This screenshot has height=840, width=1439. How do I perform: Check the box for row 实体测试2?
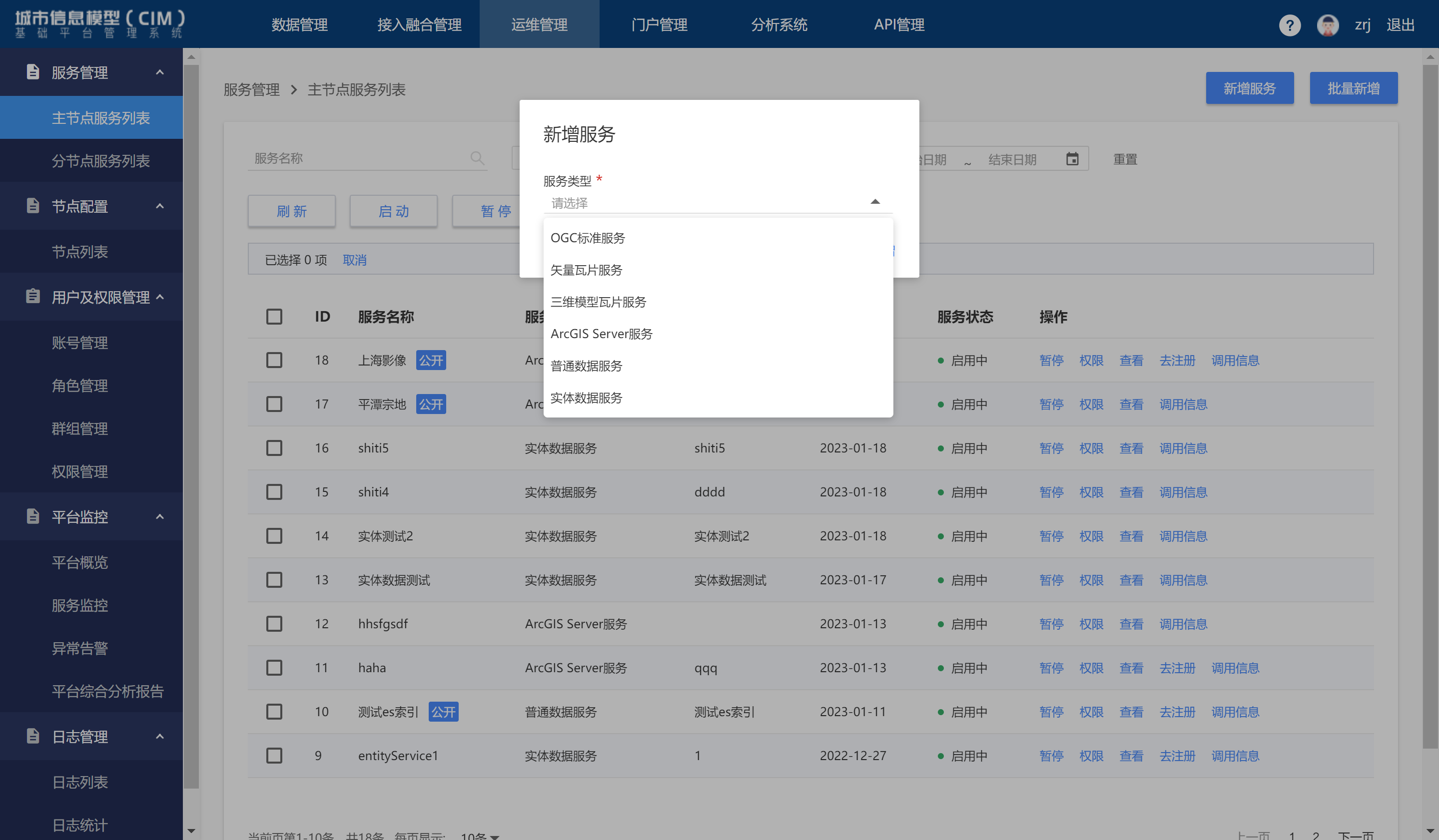click(x=274, y=536)
